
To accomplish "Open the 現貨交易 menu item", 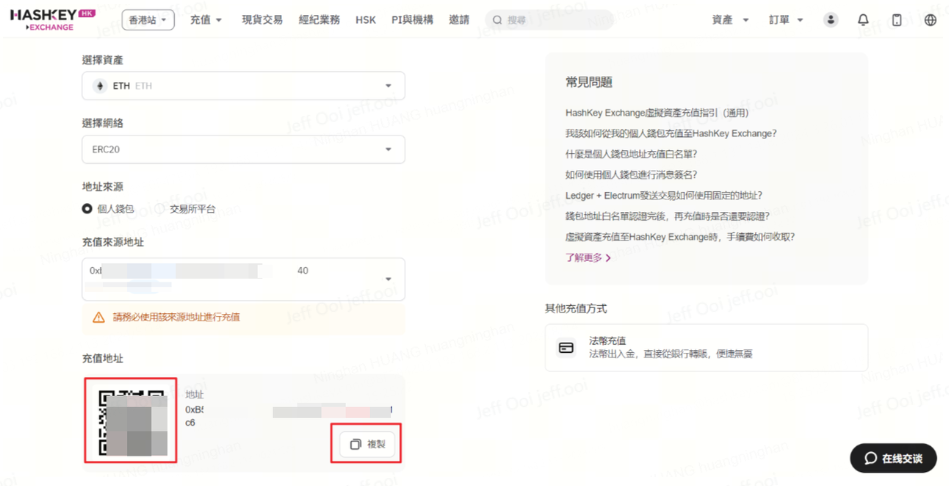I will pos(262,20).
